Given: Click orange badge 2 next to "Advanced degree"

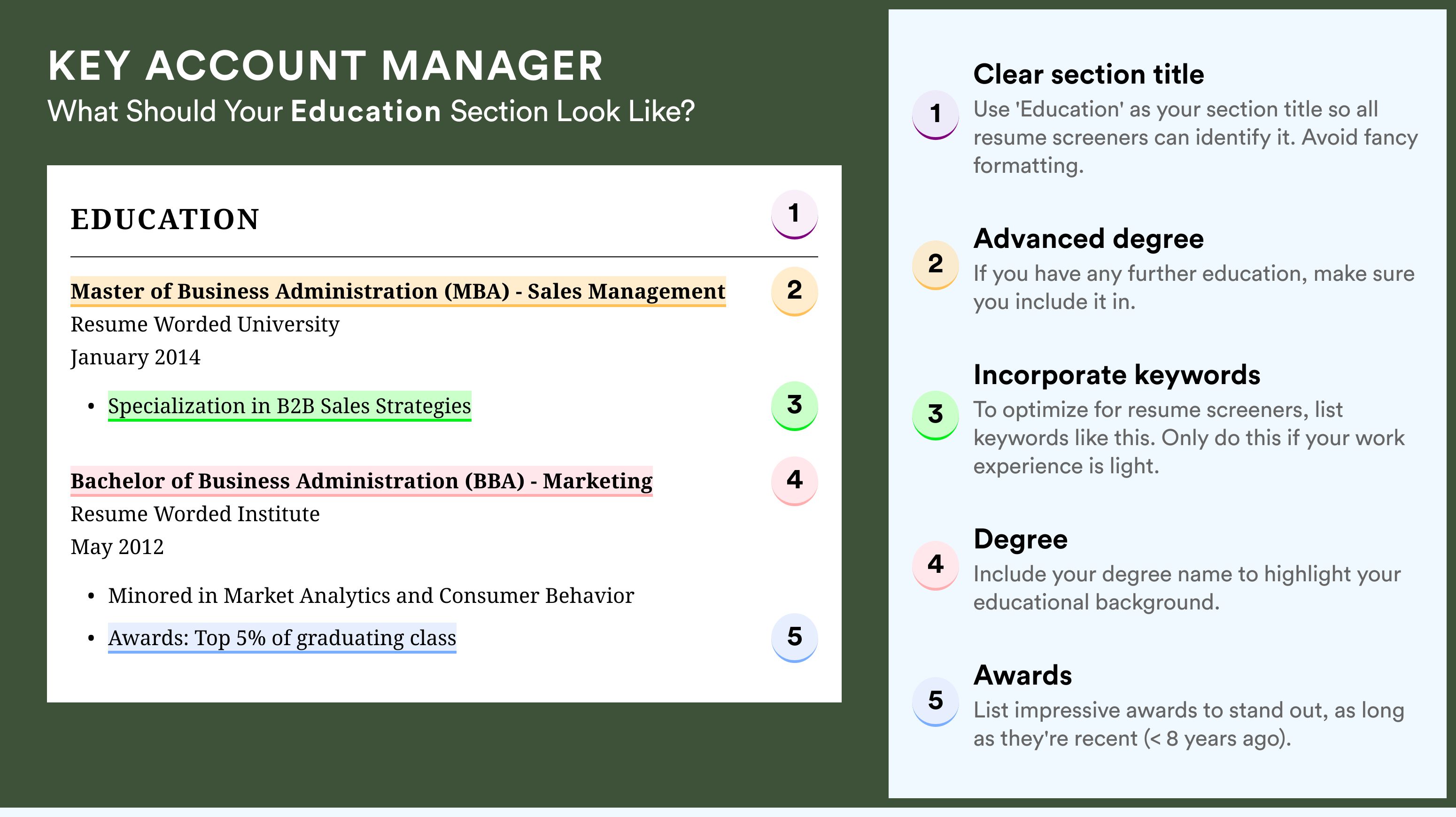Looking at the screenshot, I should click(x=936, y=265).
